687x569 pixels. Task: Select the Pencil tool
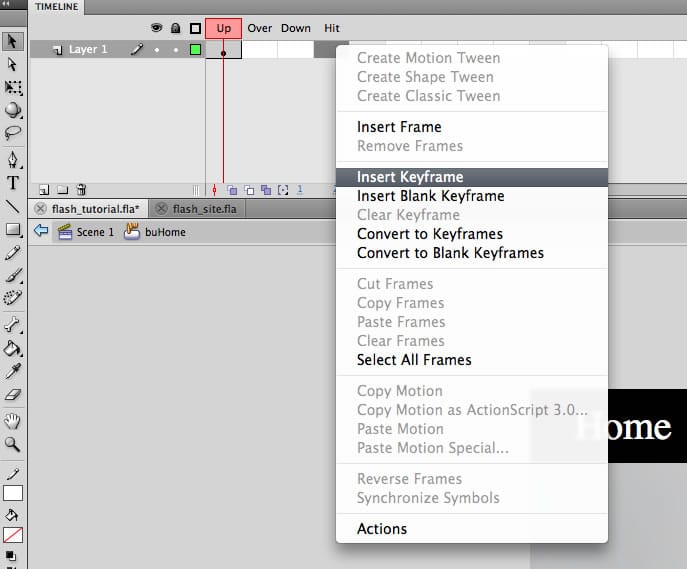tap(12, 253)
